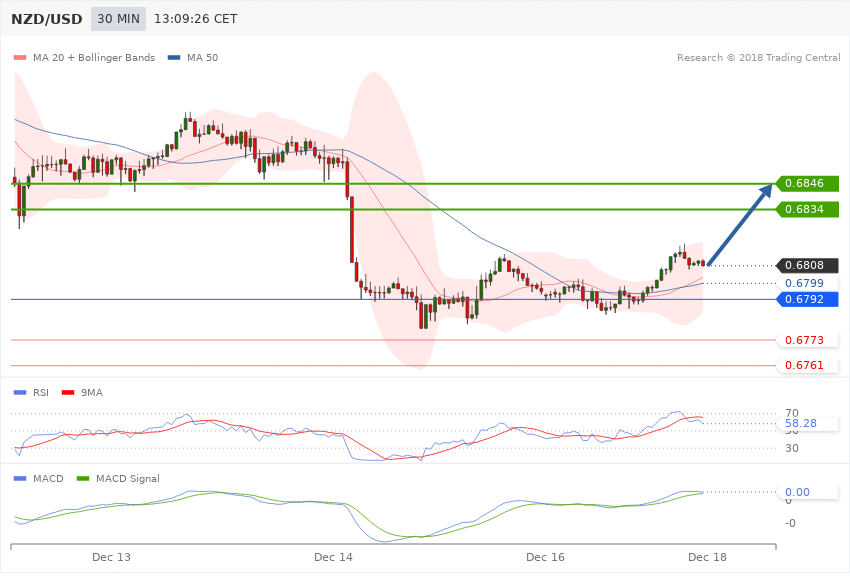
Task: Click the Dec 13 date axis label
Action: click(x=111, y=557)
